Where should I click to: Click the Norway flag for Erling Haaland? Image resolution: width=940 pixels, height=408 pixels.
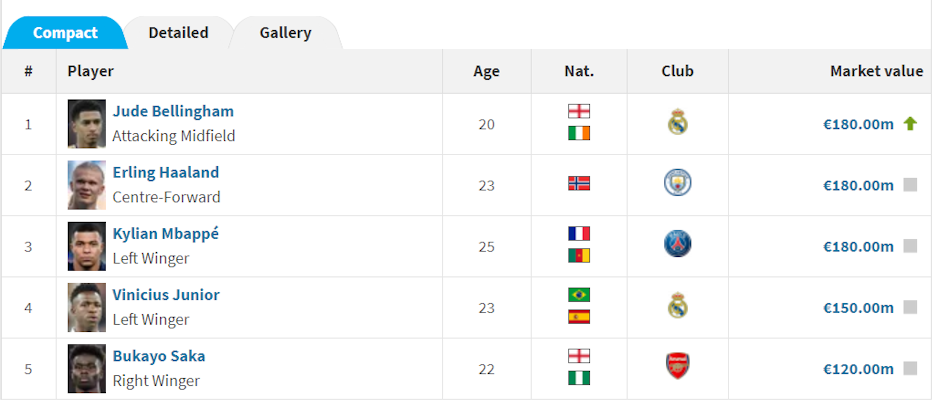[579, 183]
